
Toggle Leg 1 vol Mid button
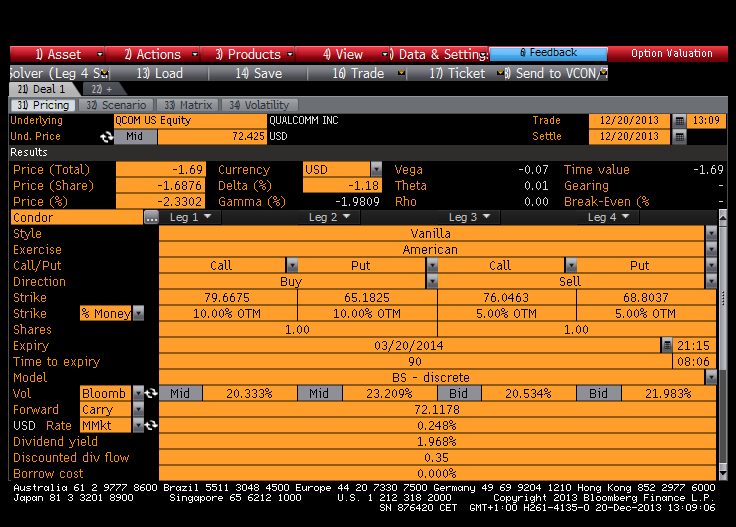pos(180,393)
